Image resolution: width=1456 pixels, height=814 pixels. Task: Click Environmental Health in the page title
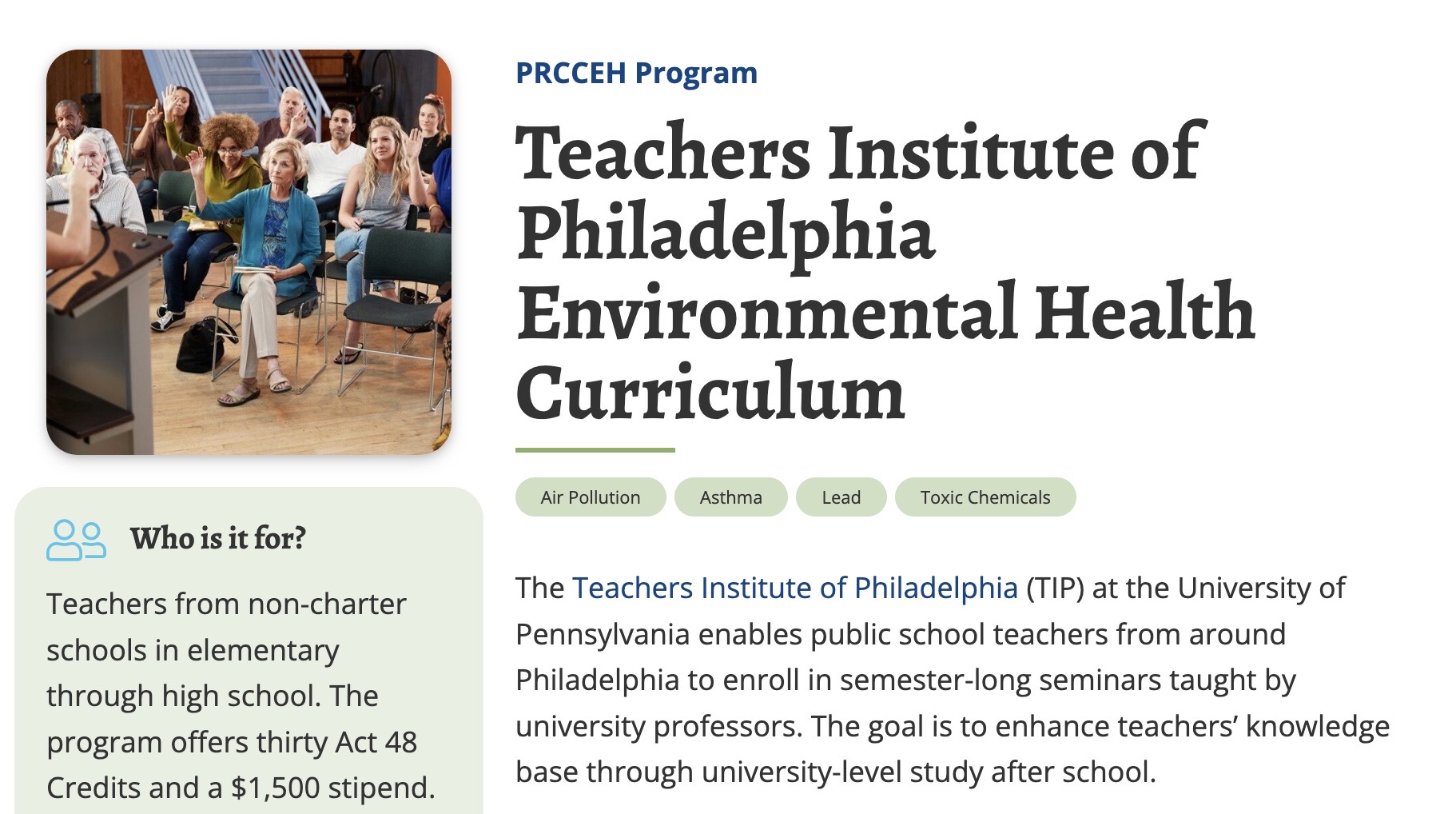click(x=885, y=313)
